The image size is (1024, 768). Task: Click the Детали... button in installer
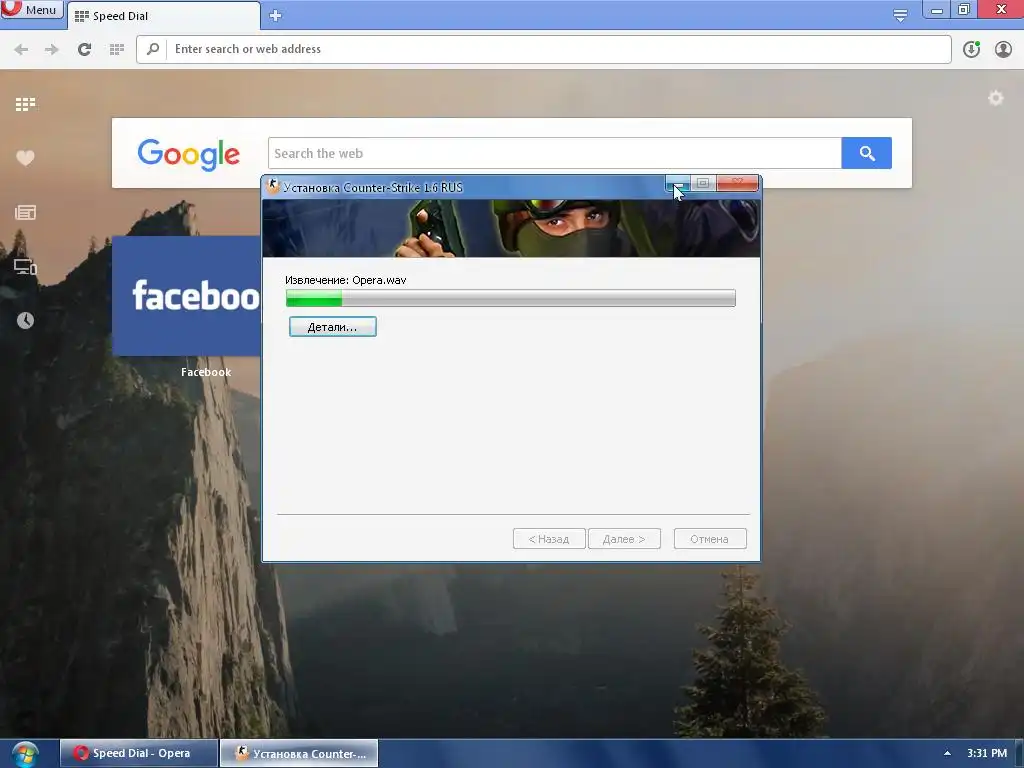pos(333,327)
